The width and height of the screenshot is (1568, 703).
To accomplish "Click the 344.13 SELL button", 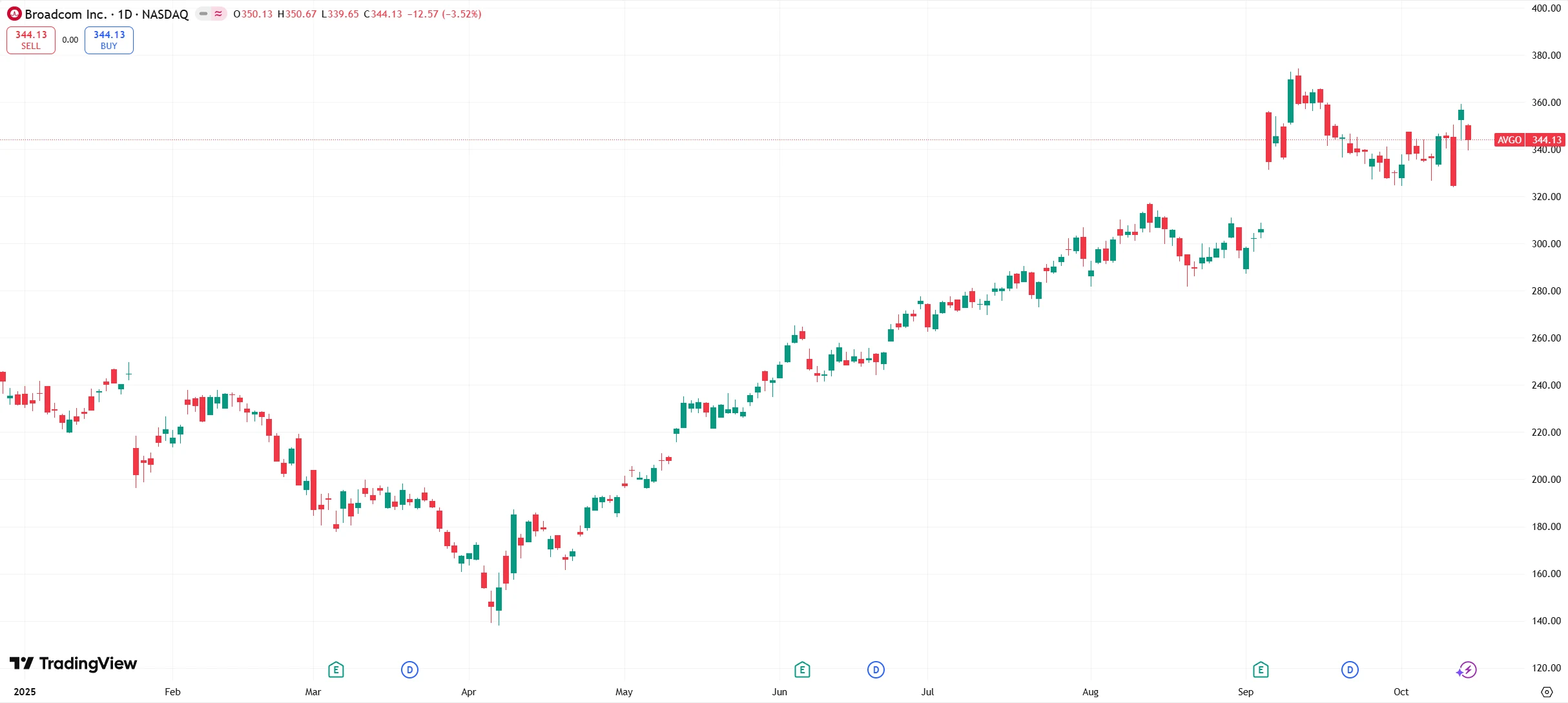I will click(x=31, y=40).
